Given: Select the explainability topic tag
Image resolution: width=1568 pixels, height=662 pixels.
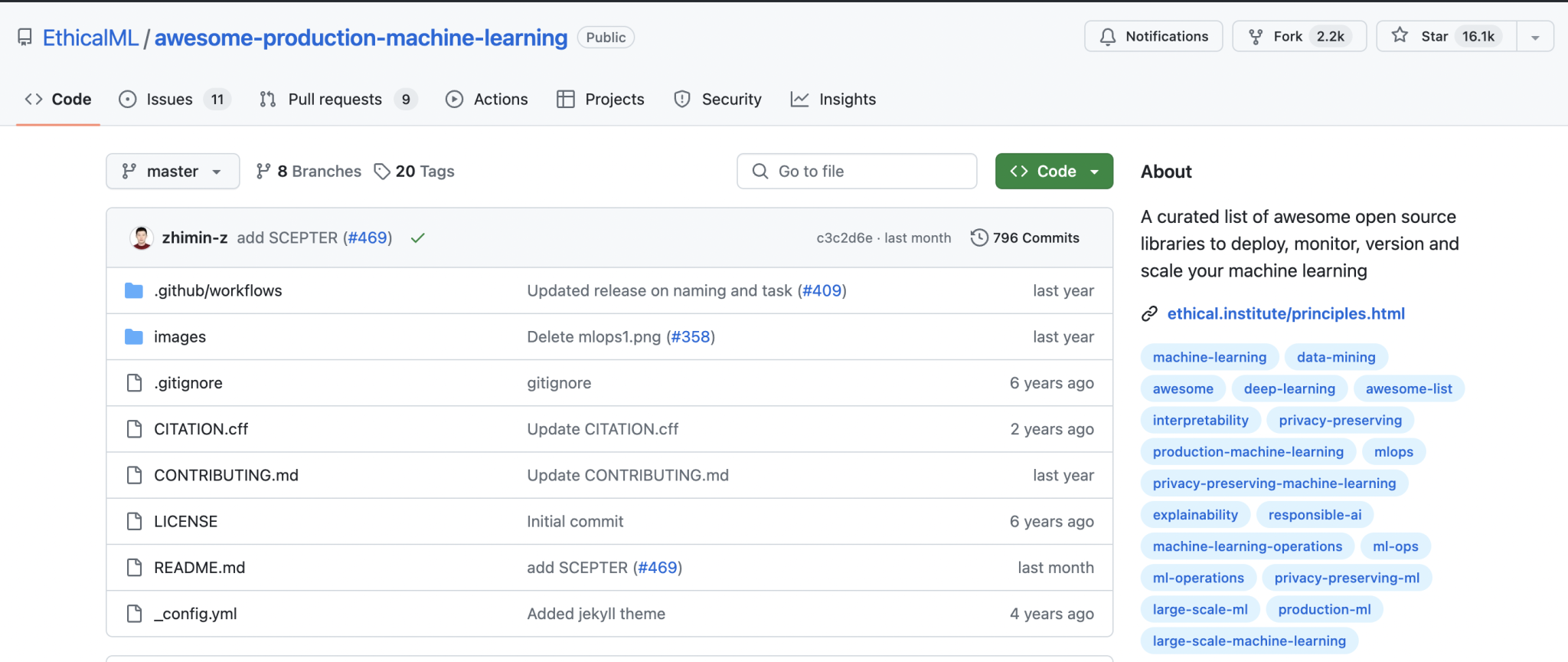Looking at the screenshot, I should (x=1195, y=515).
